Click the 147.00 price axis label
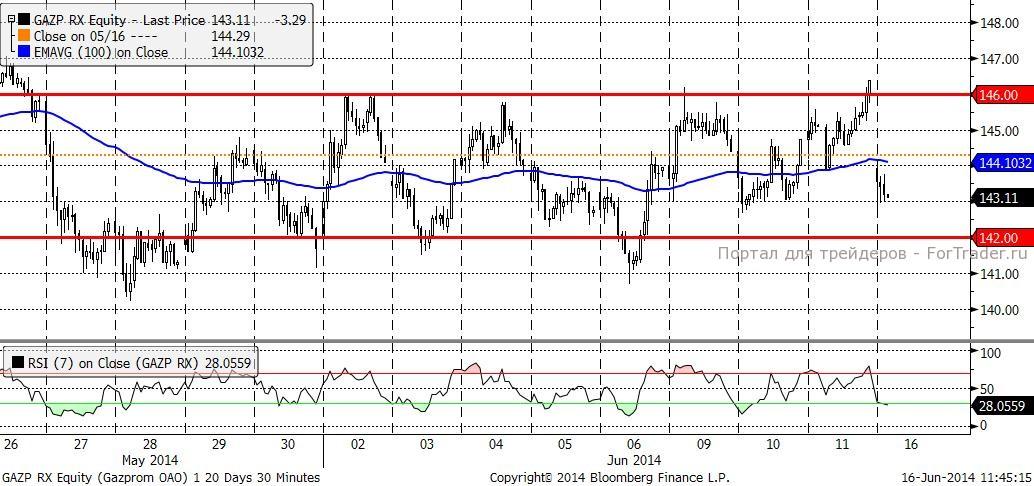The width and height of the screenshot is (1034, 486). point(1000,59)
